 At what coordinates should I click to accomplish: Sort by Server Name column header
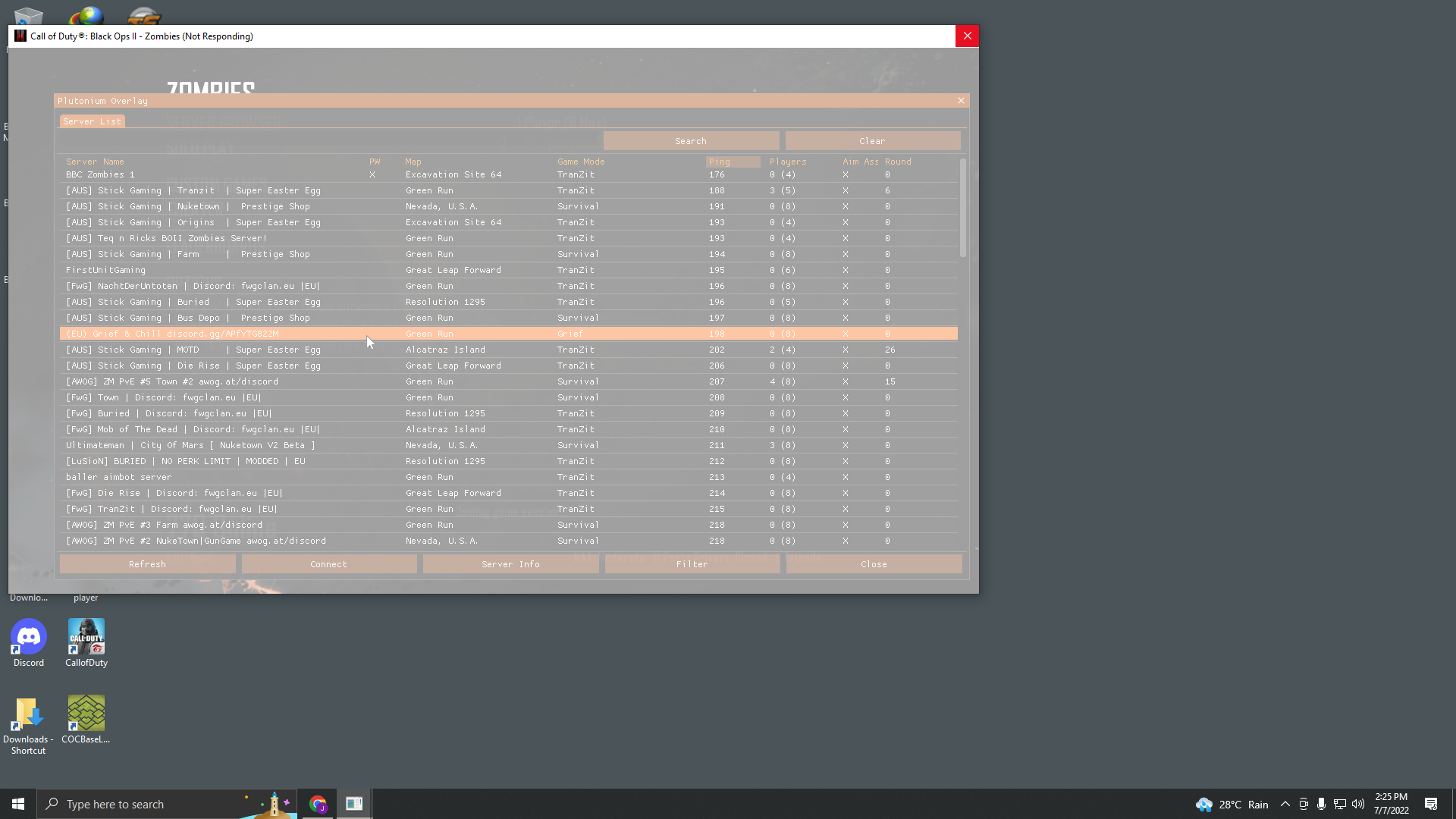(95, 162)
